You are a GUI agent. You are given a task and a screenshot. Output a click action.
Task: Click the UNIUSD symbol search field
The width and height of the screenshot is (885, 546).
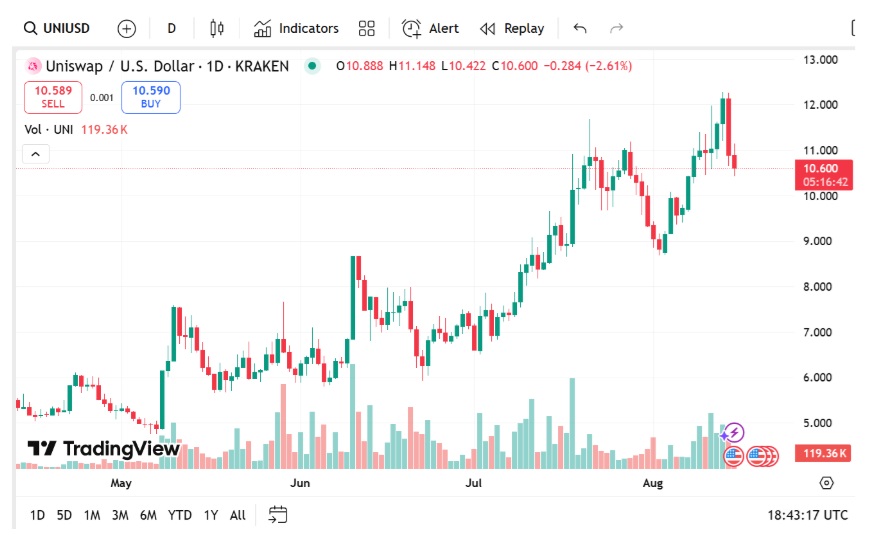[x=58, y=28]
